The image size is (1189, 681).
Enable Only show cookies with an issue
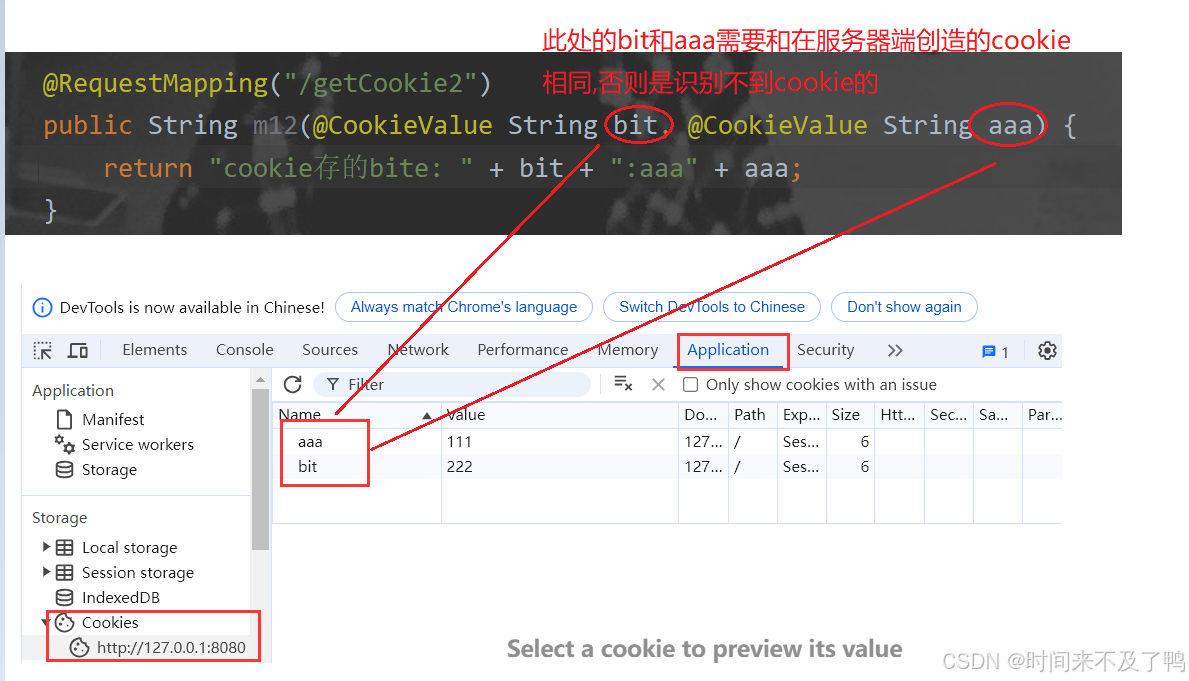tap(690, 384)
